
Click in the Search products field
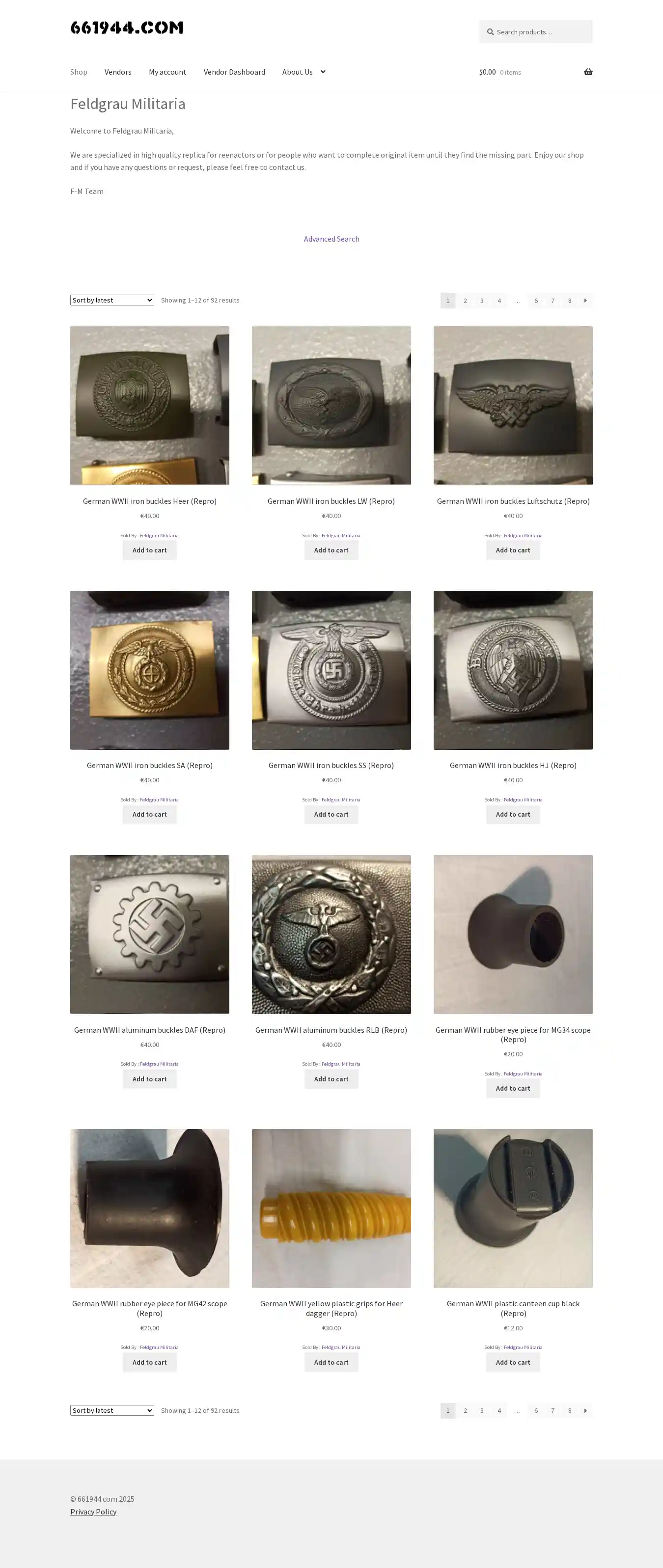(x=535, y=31)
